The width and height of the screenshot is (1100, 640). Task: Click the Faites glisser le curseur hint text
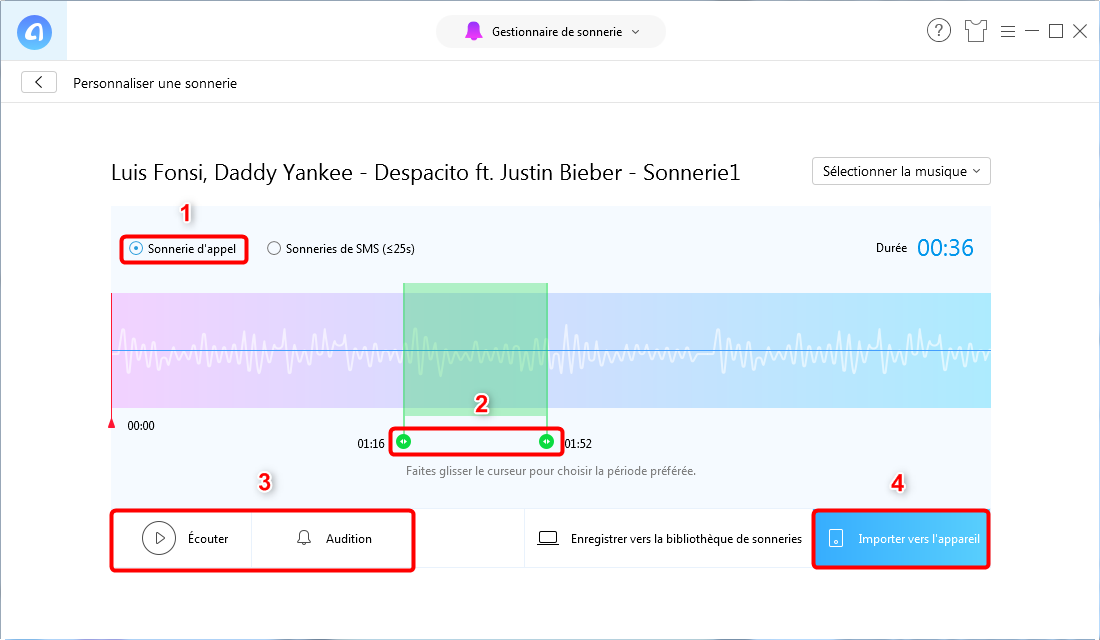[551, 471]
